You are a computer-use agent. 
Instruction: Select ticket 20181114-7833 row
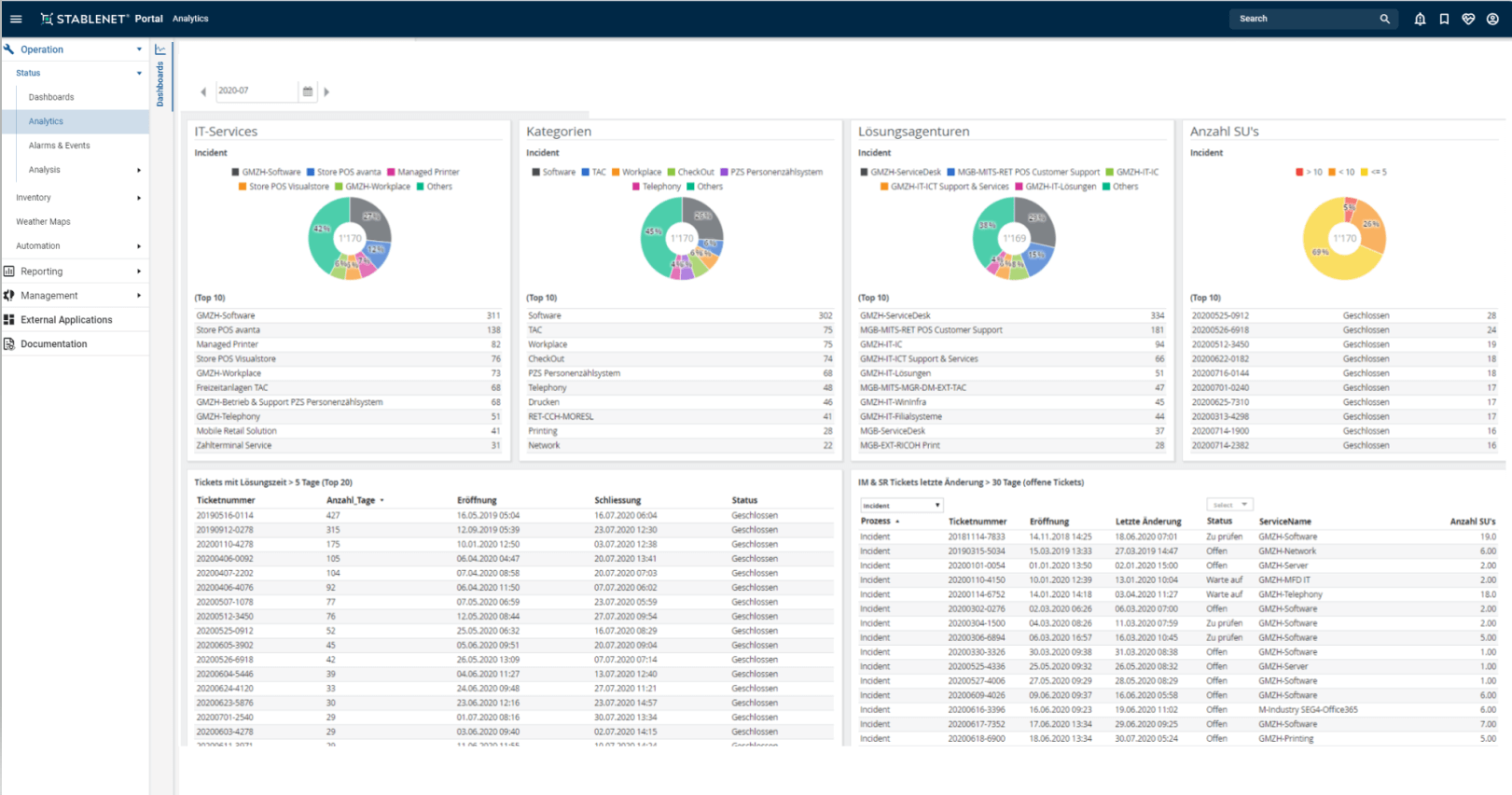click(x=1177, y=537)
